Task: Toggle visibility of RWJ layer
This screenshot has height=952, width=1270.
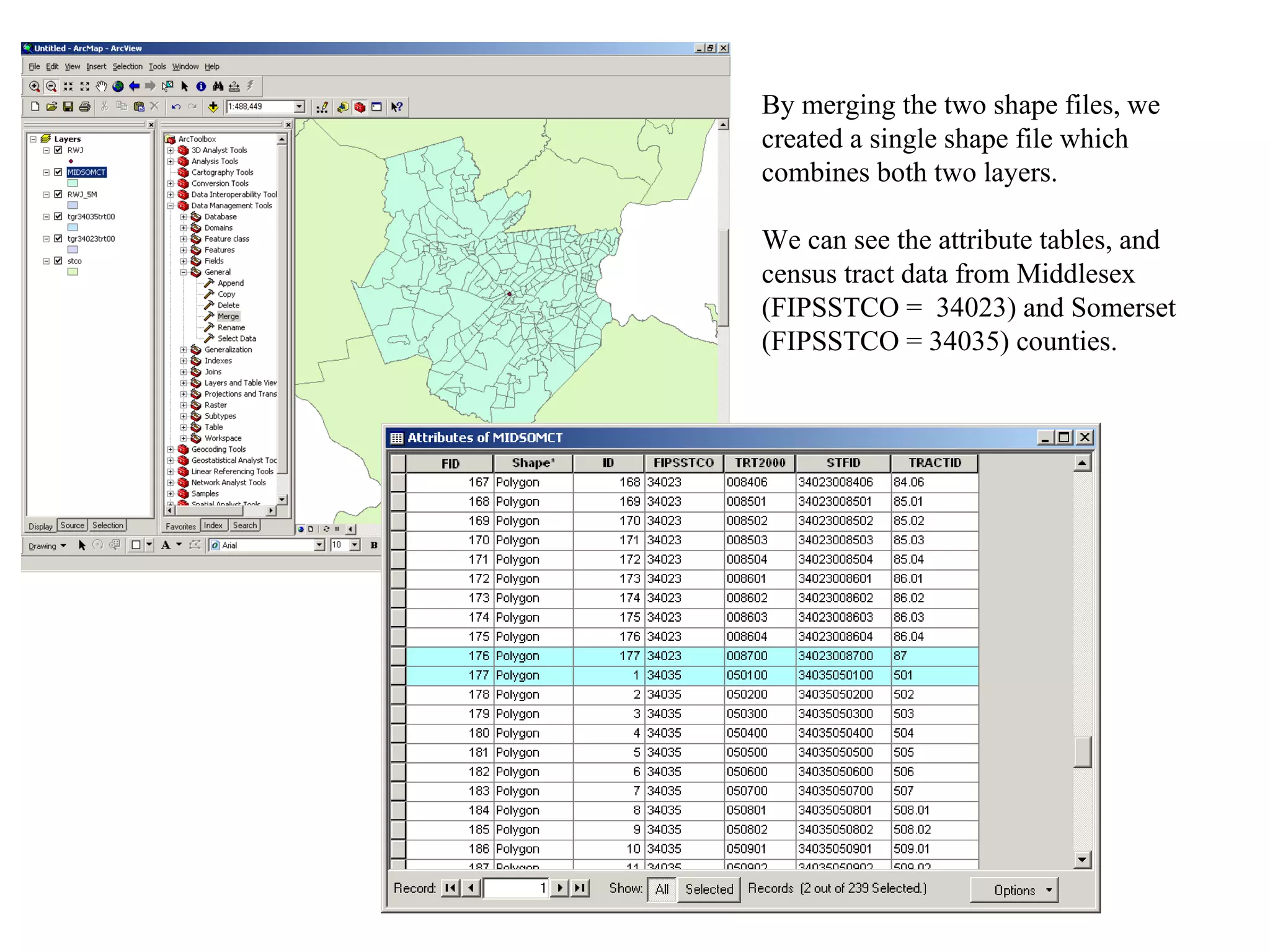Action: click(x=58, y=150)
